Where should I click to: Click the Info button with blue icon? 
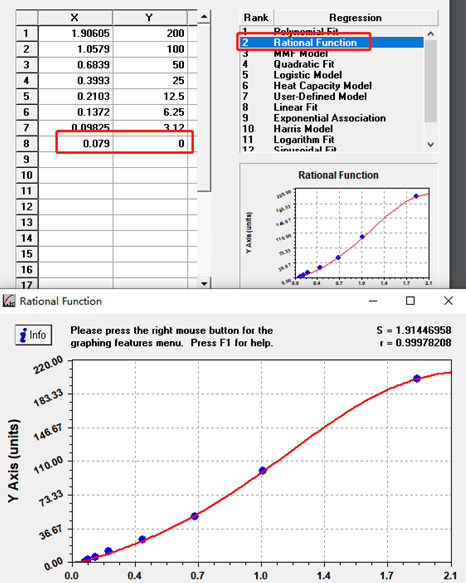[x=33, y=335]
